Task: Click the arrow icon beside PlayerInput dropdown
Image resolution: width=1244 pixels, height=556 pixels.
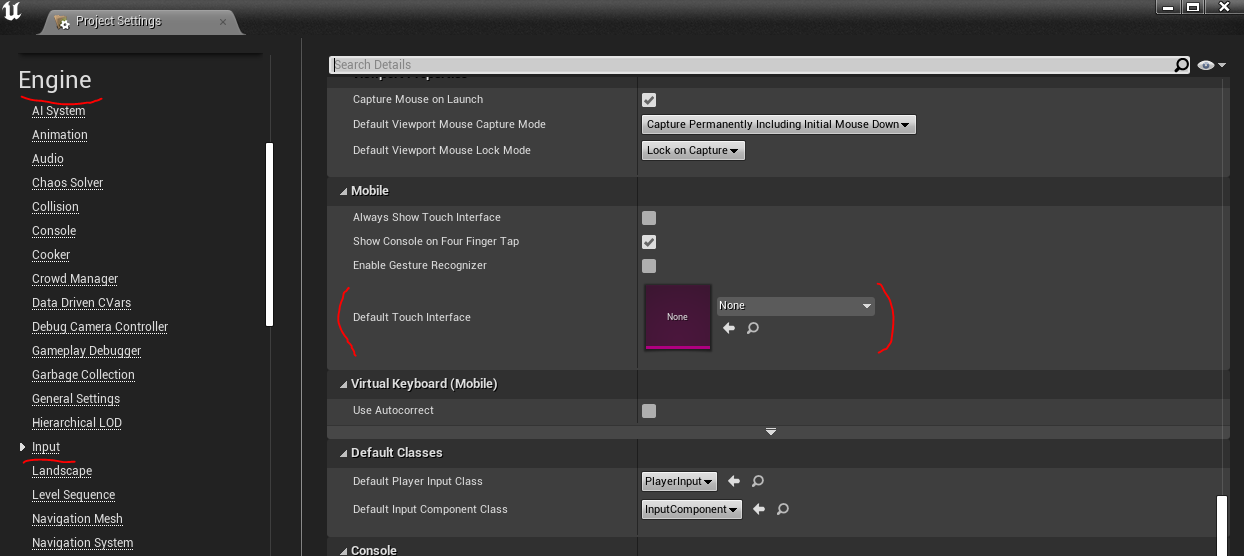Action: pos(734,481)
